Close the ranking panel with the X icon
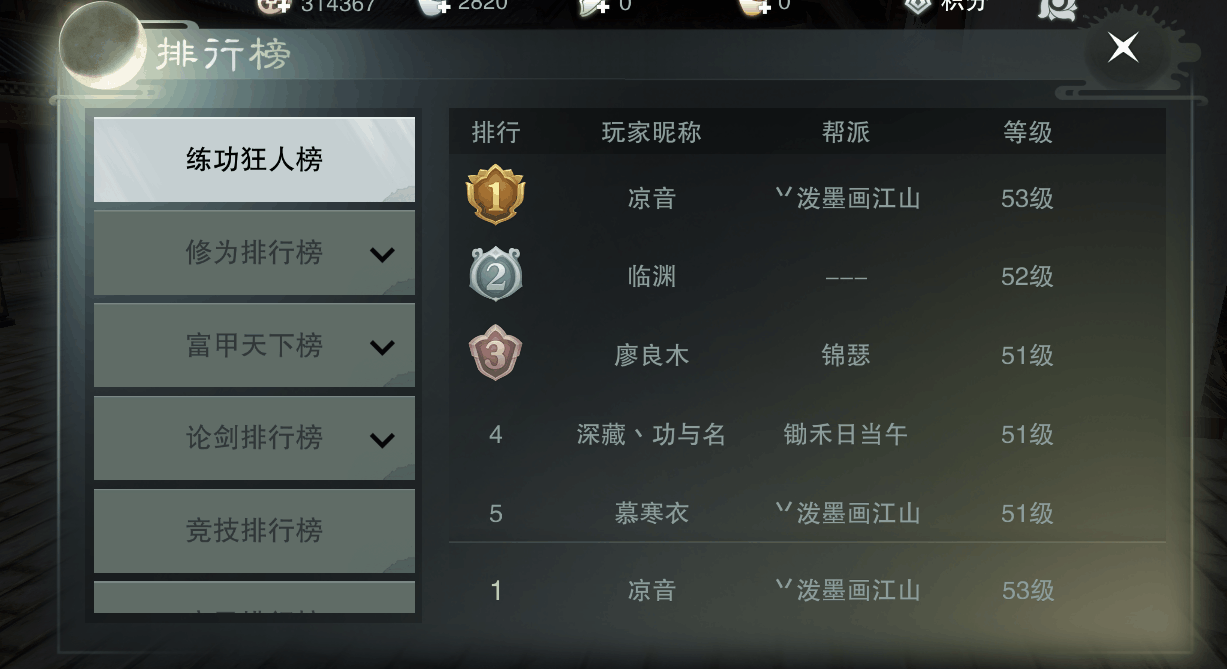The image size is (1227, 669). [1123, 47]
